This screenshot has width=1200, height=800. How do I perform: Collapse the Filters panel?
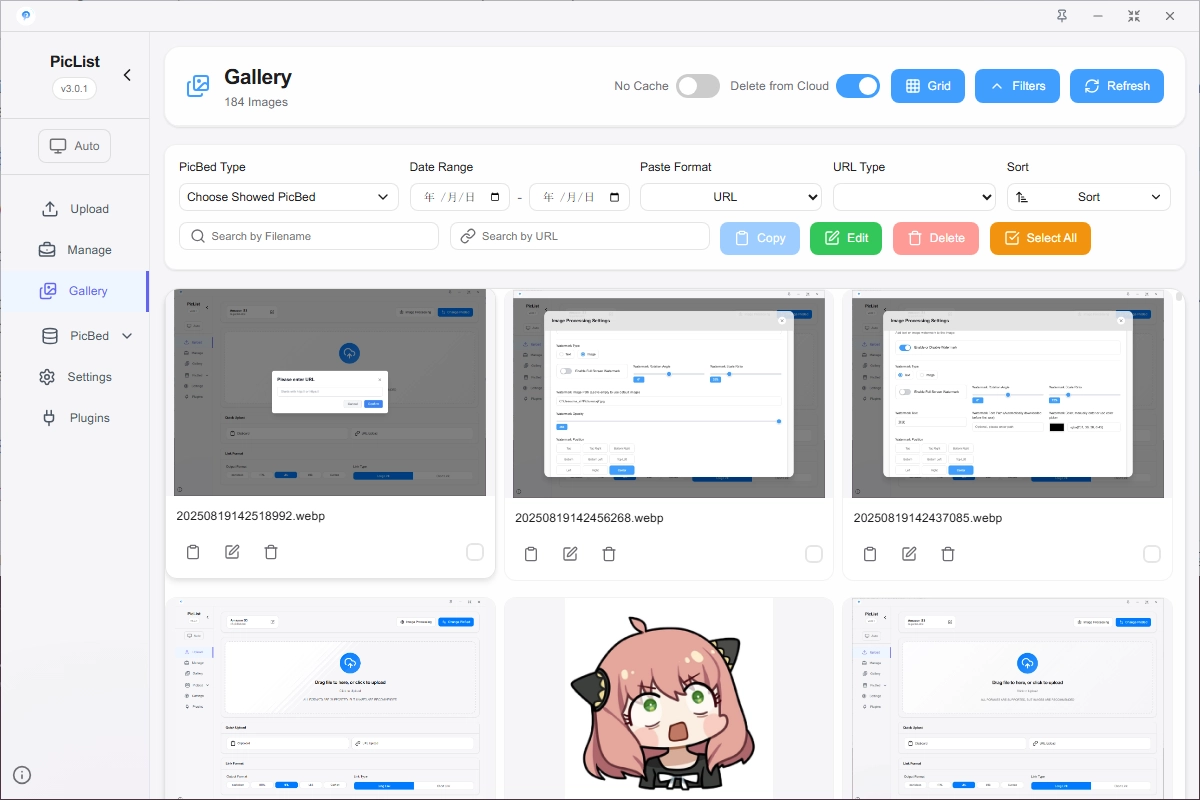tap(1018, 86)
